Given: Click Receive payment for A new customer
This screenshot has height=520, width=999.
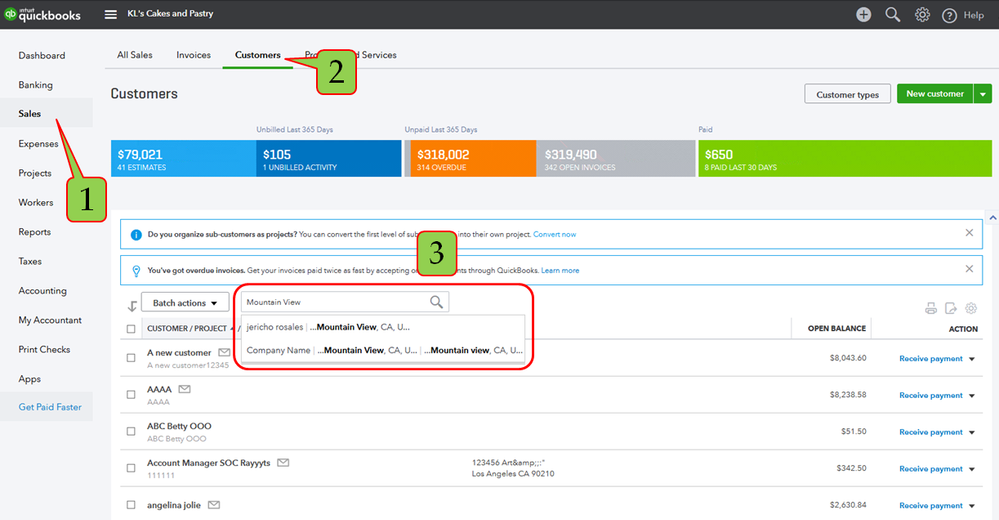Looking at the screenshot, I should (x=931, y=359).
